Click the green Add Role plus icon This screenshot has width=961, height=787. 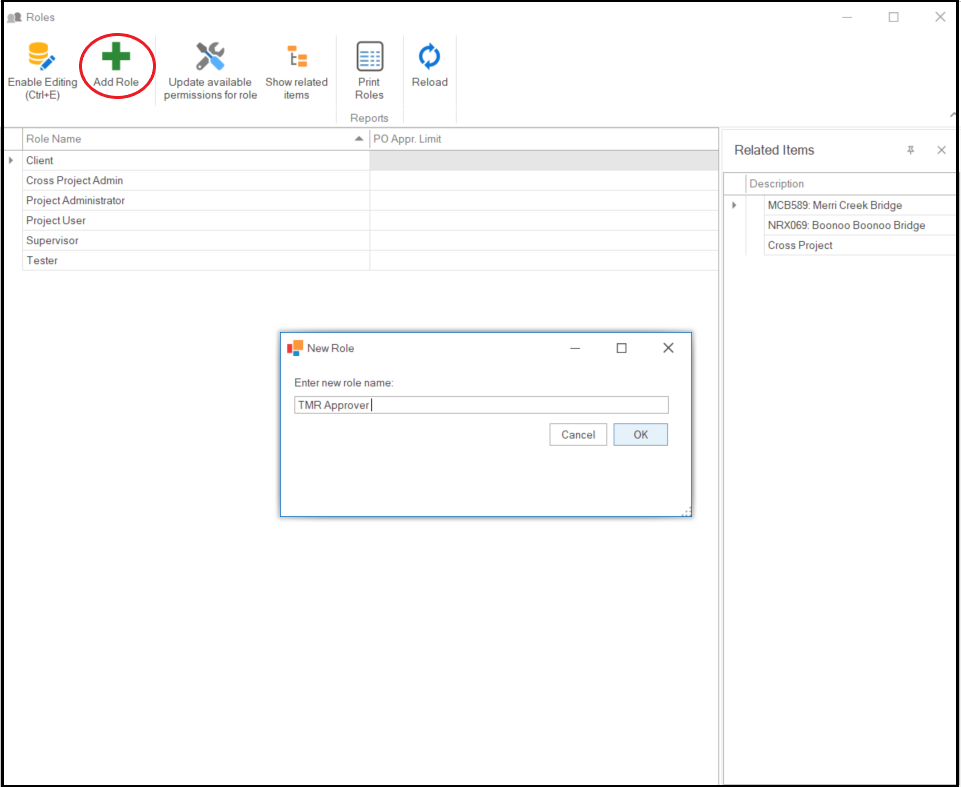tap(116, 57)
